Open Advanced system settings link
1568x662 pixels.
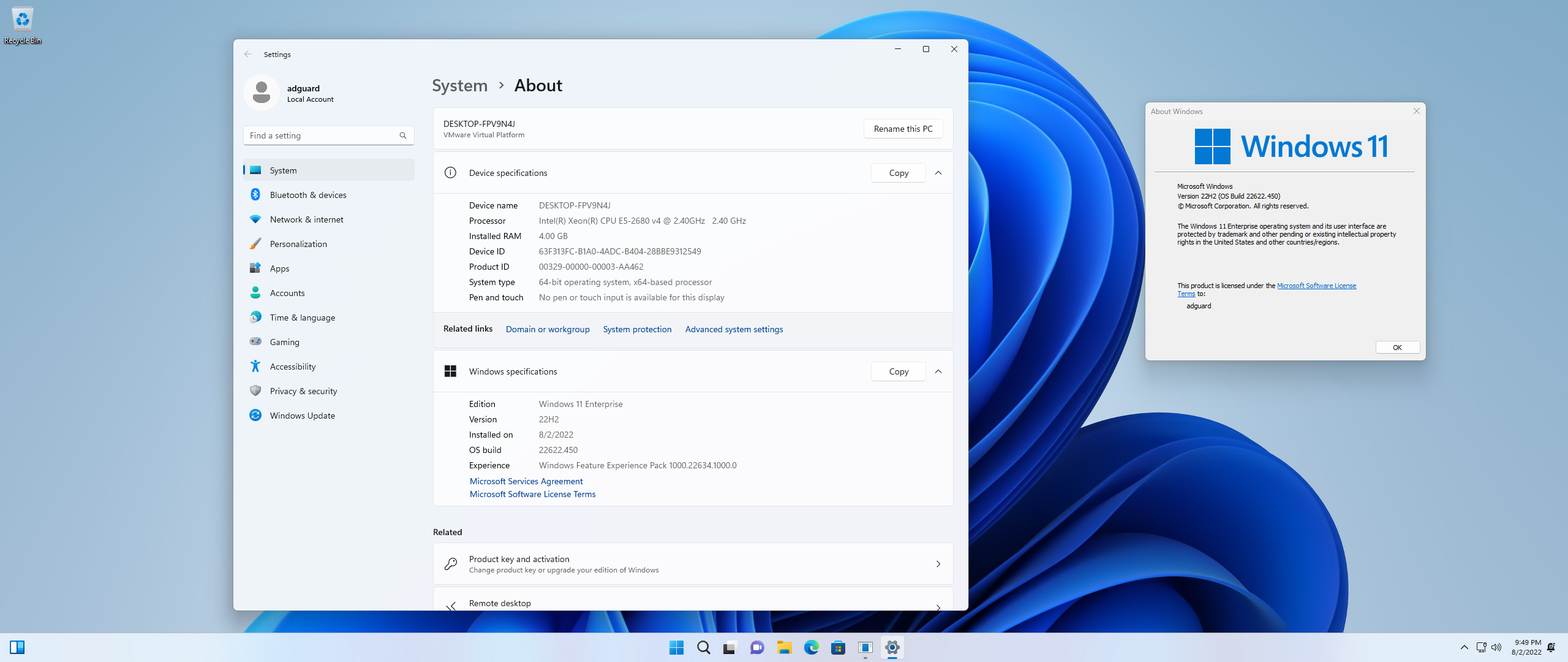pos(734,329)
